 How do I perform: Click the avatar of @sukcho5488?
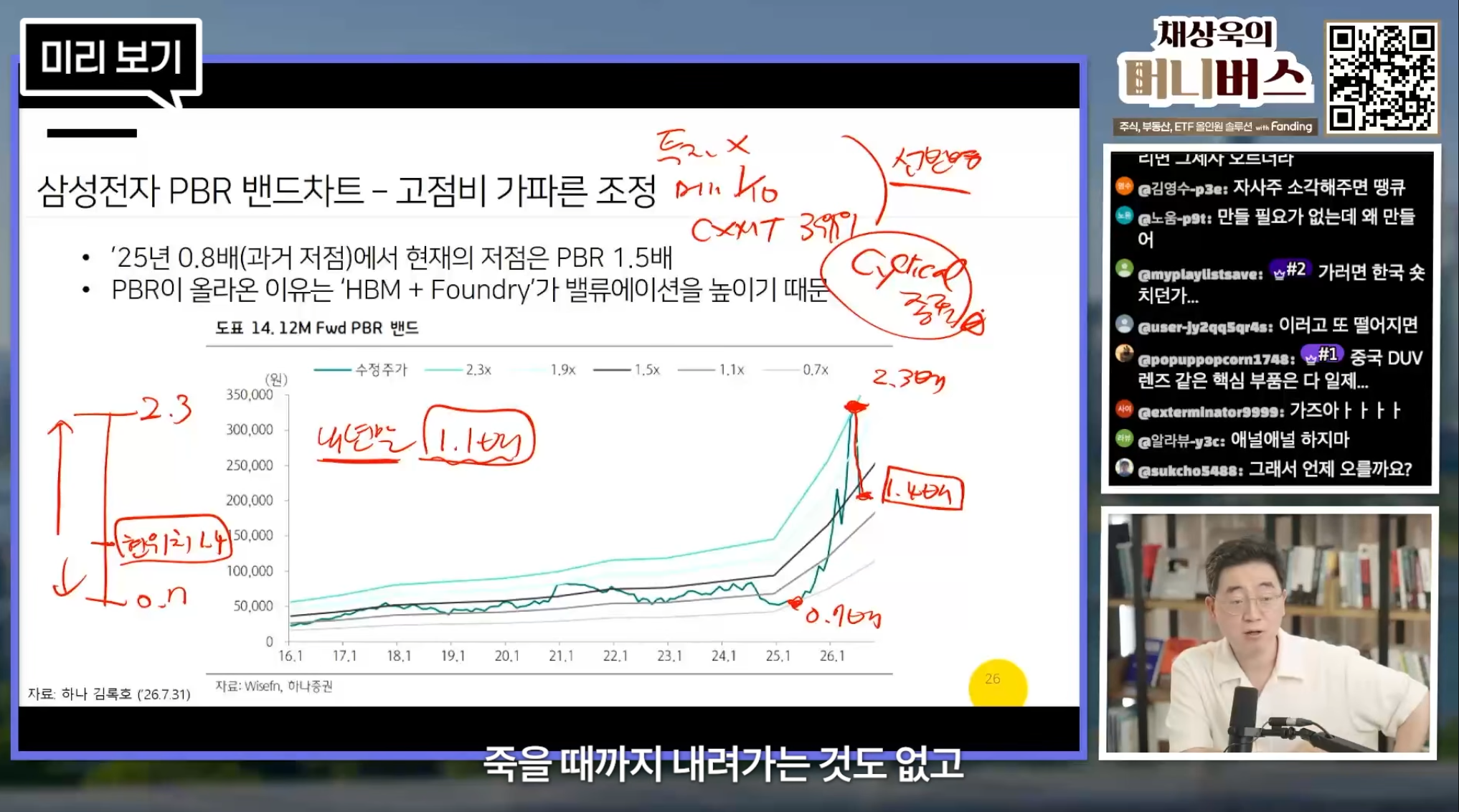tap(1124, 468)
